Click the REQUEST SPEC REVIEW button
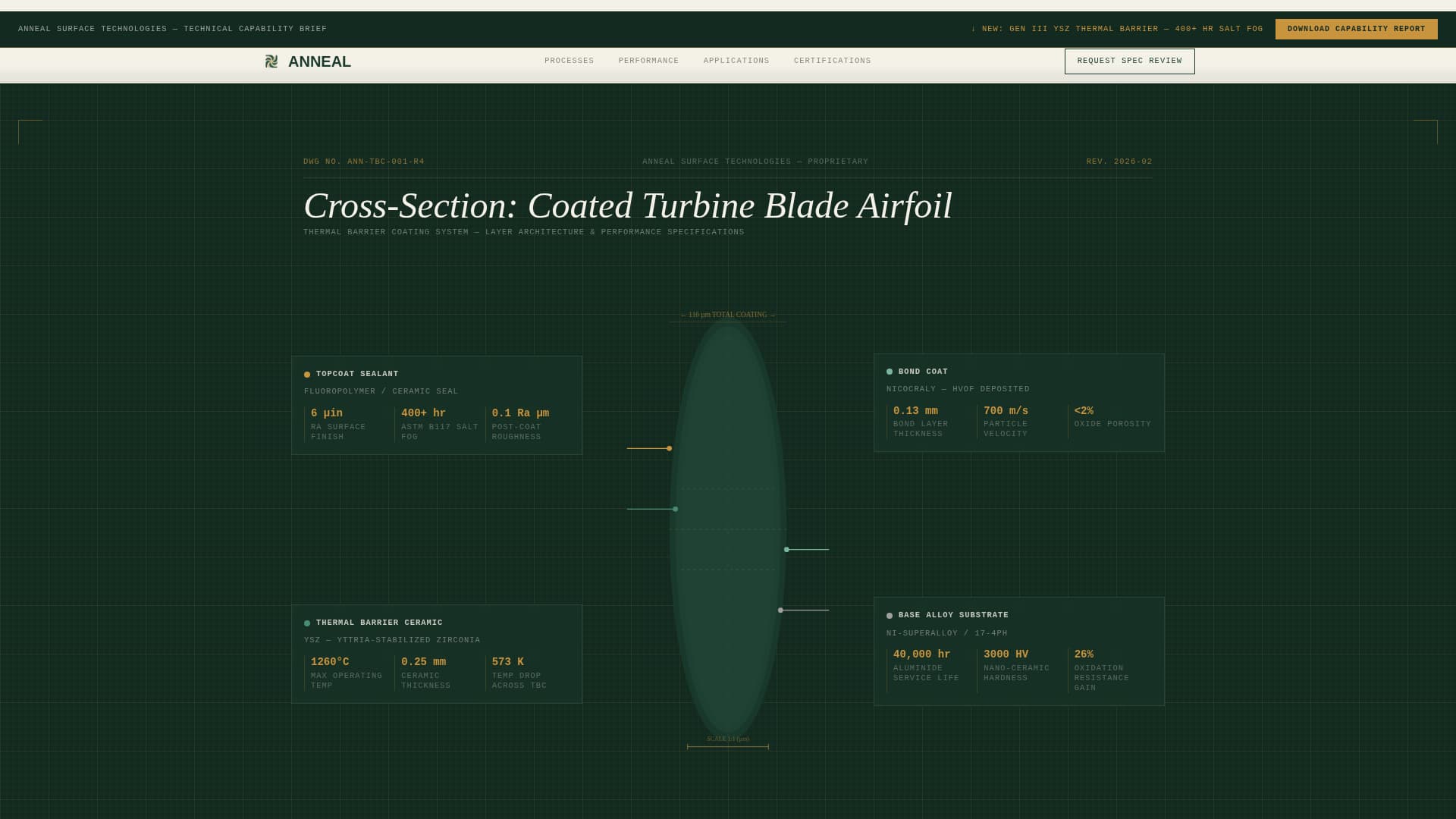 [1129, 61]
